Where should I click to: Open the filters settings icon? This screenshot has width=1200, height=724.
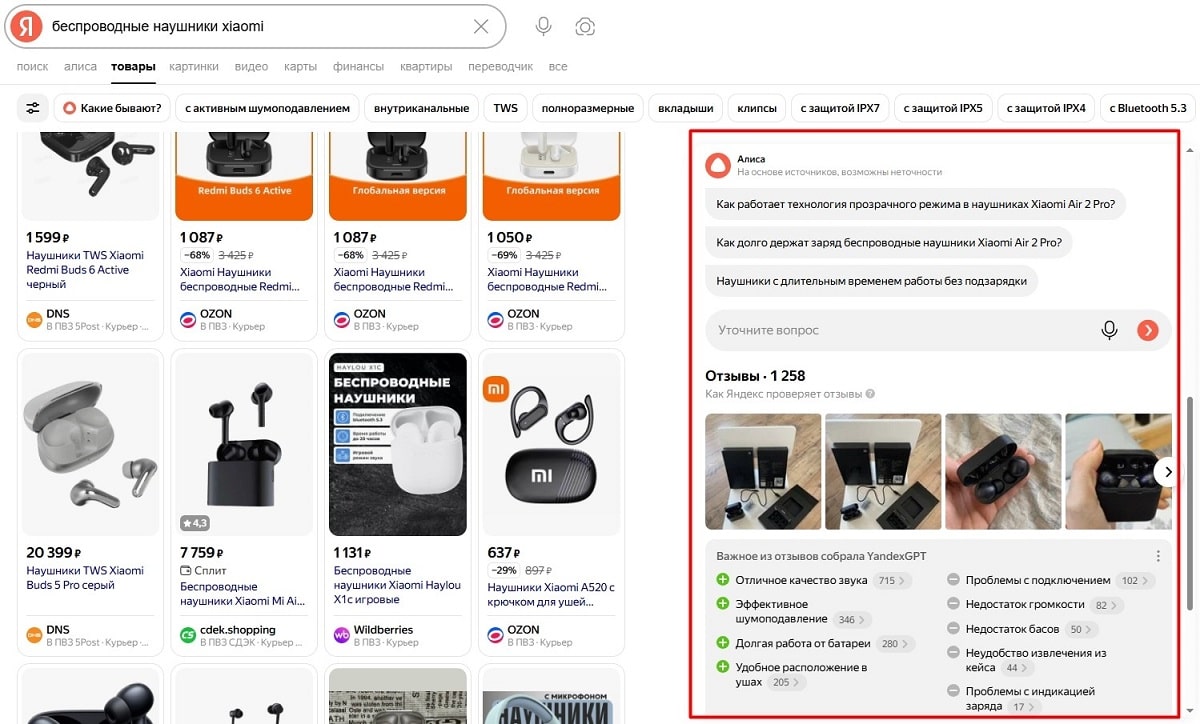tap(33, 108)
